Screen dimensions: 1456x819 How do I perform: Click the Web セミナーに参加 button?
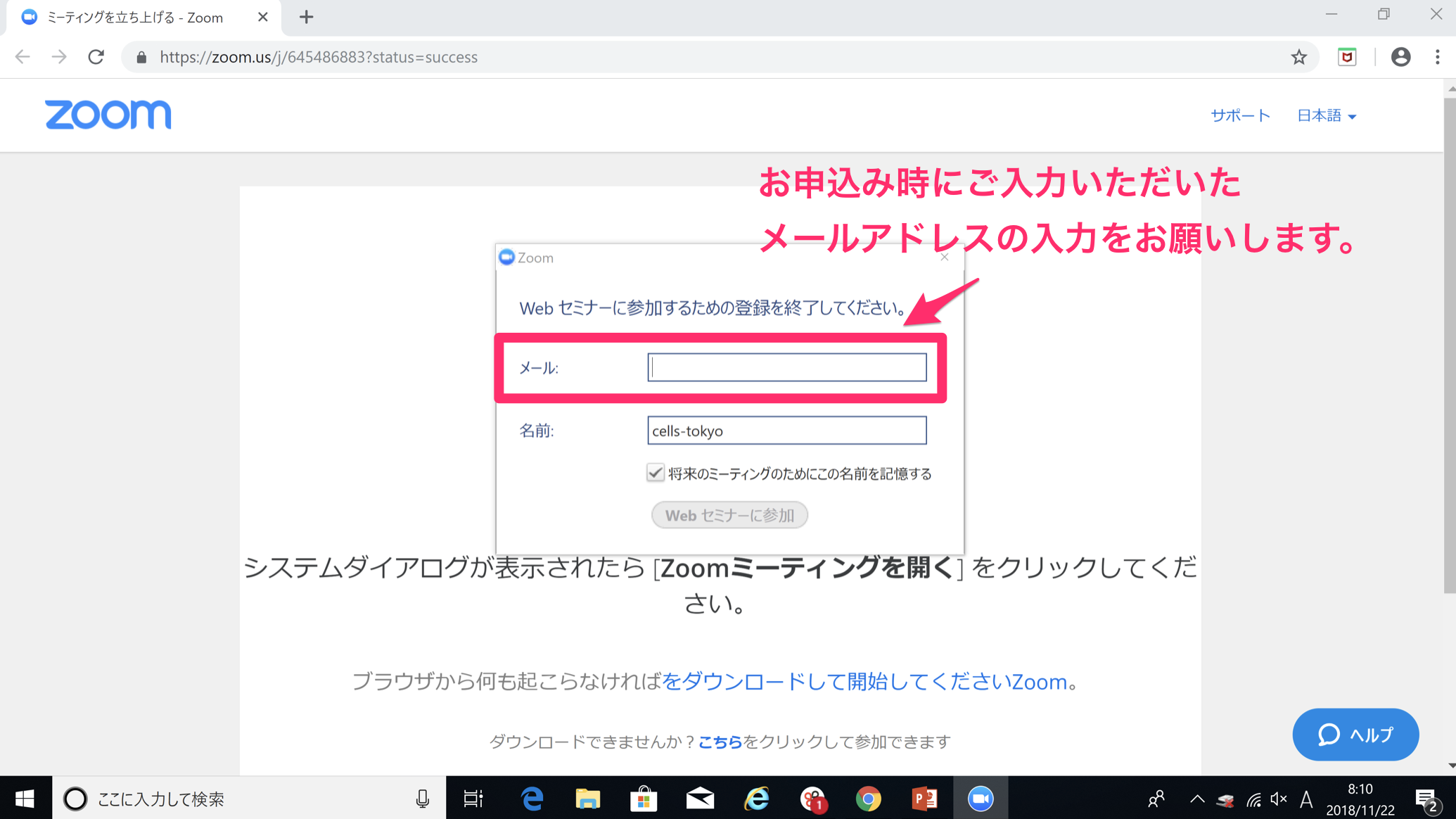pyautogui.click(x=729, y=515)
